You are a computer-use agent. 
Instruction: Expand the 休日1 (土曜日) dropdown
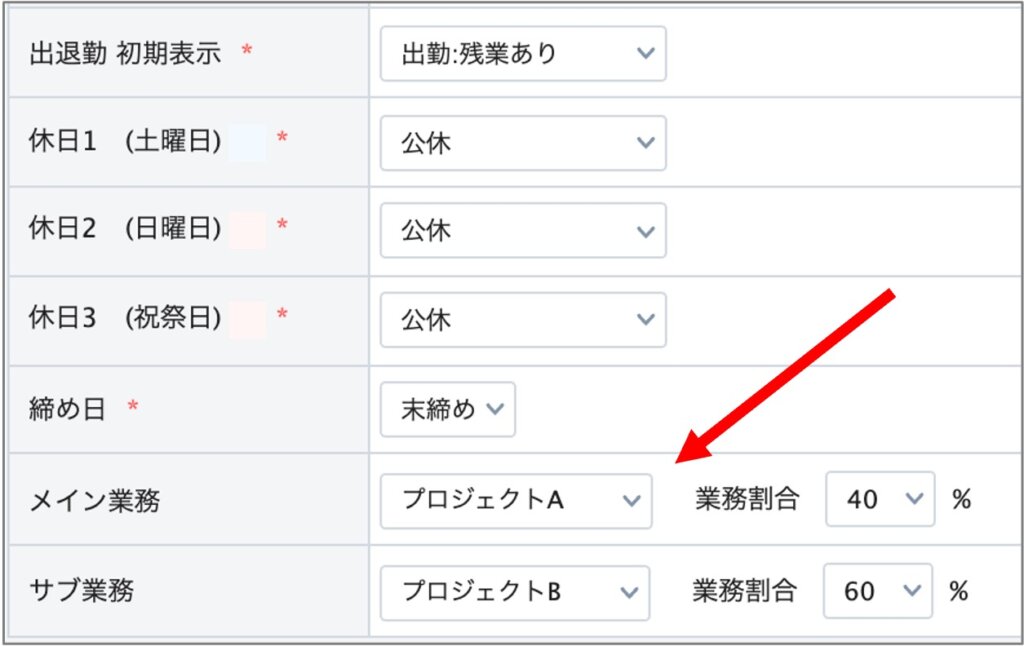(522, 144)
